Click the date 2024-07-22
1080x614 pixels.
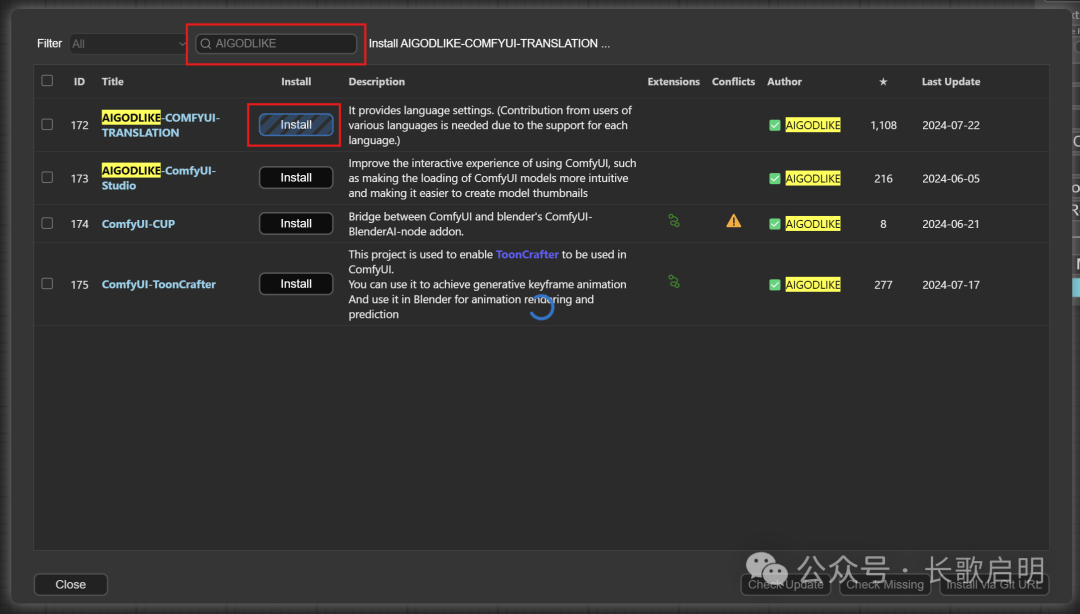(x=951, y=125)
